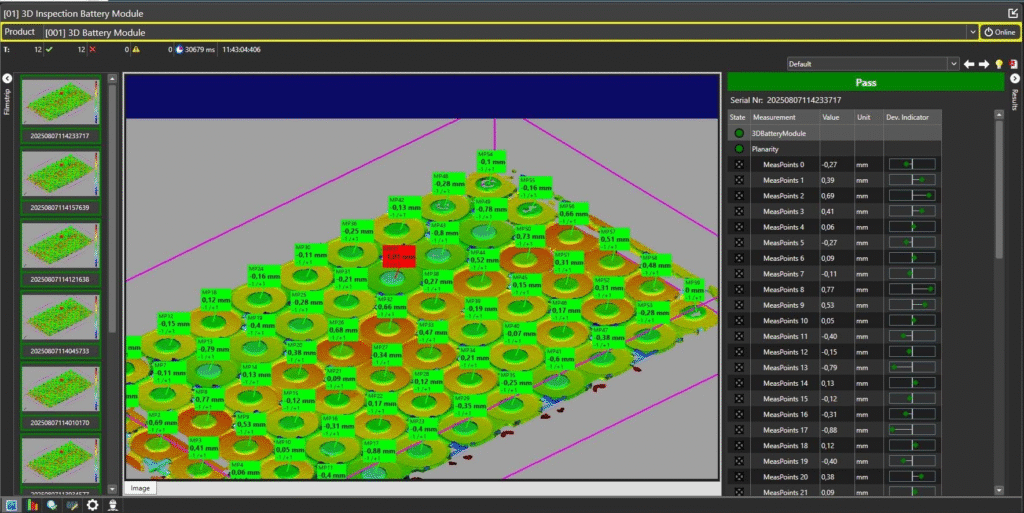Image resolution: width=1024 pixels, height=513 pixels.
Task: Click the Measurement column header
Action: coord(774,117)
